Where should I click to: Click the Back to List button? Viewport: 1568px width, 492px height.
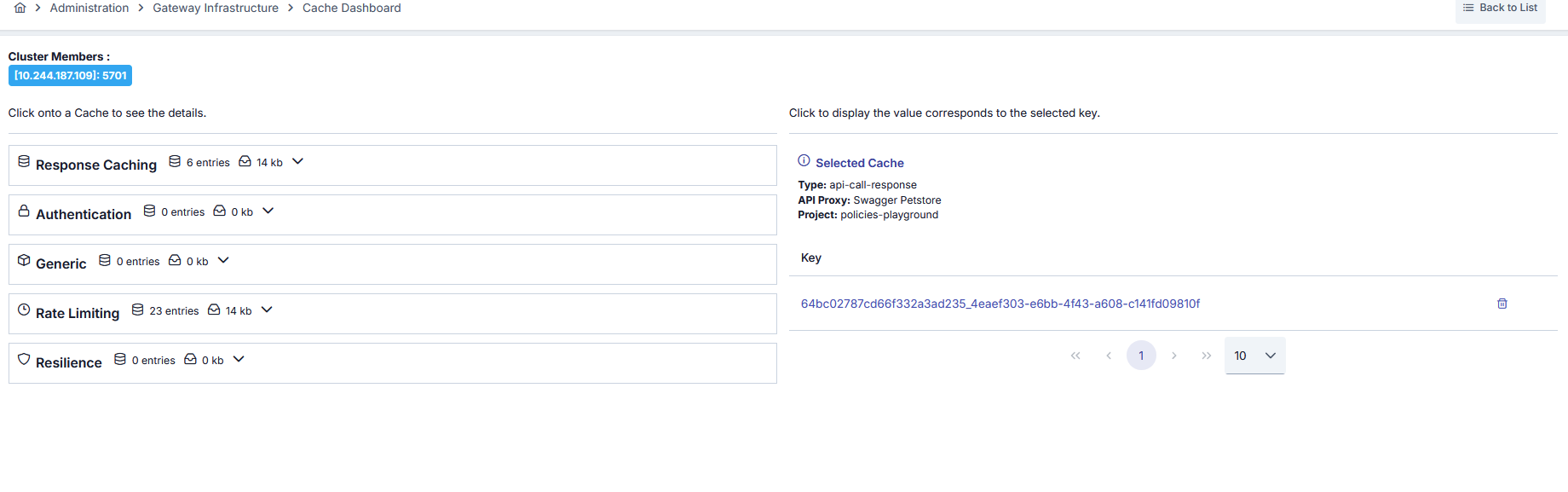(x=1500, y=9)
